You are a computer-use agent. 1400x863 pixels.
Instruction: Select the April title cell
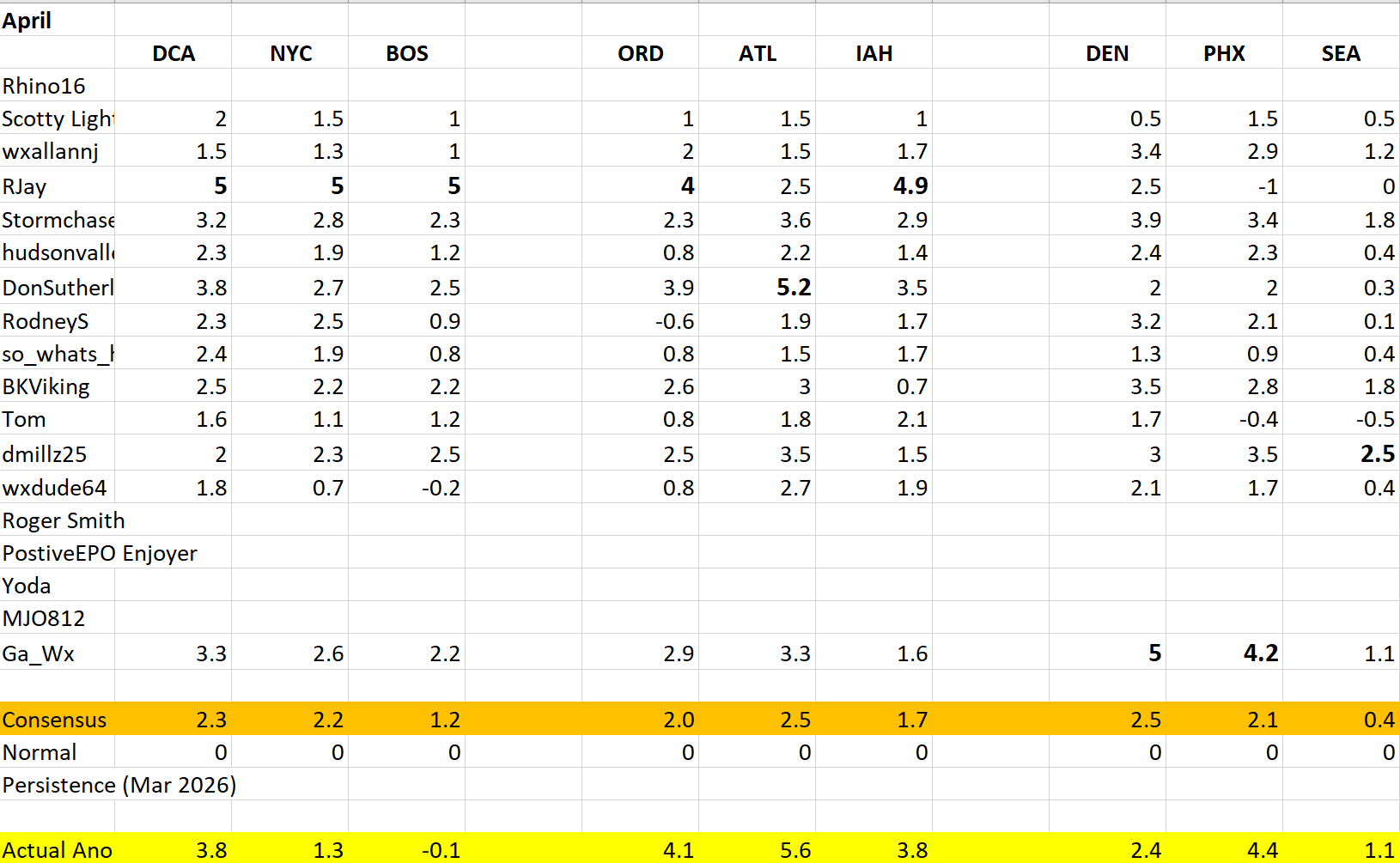(x=58, y=21)
